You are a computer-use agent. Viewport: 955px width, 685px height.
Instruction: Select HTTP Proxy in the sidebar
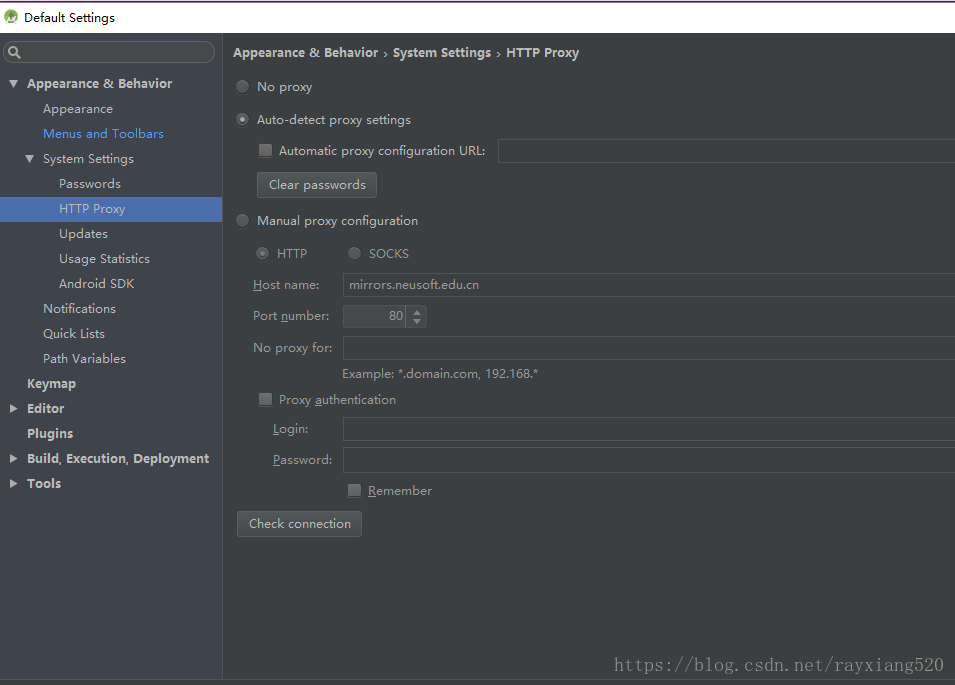pyautogui.click(x=111, y=209)
